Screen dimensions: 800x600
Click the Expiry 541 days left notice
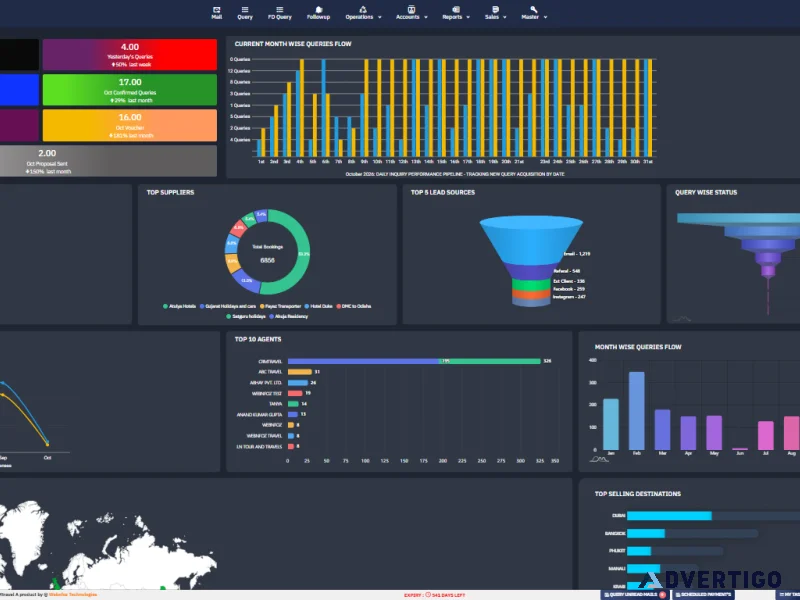[434, 595]
